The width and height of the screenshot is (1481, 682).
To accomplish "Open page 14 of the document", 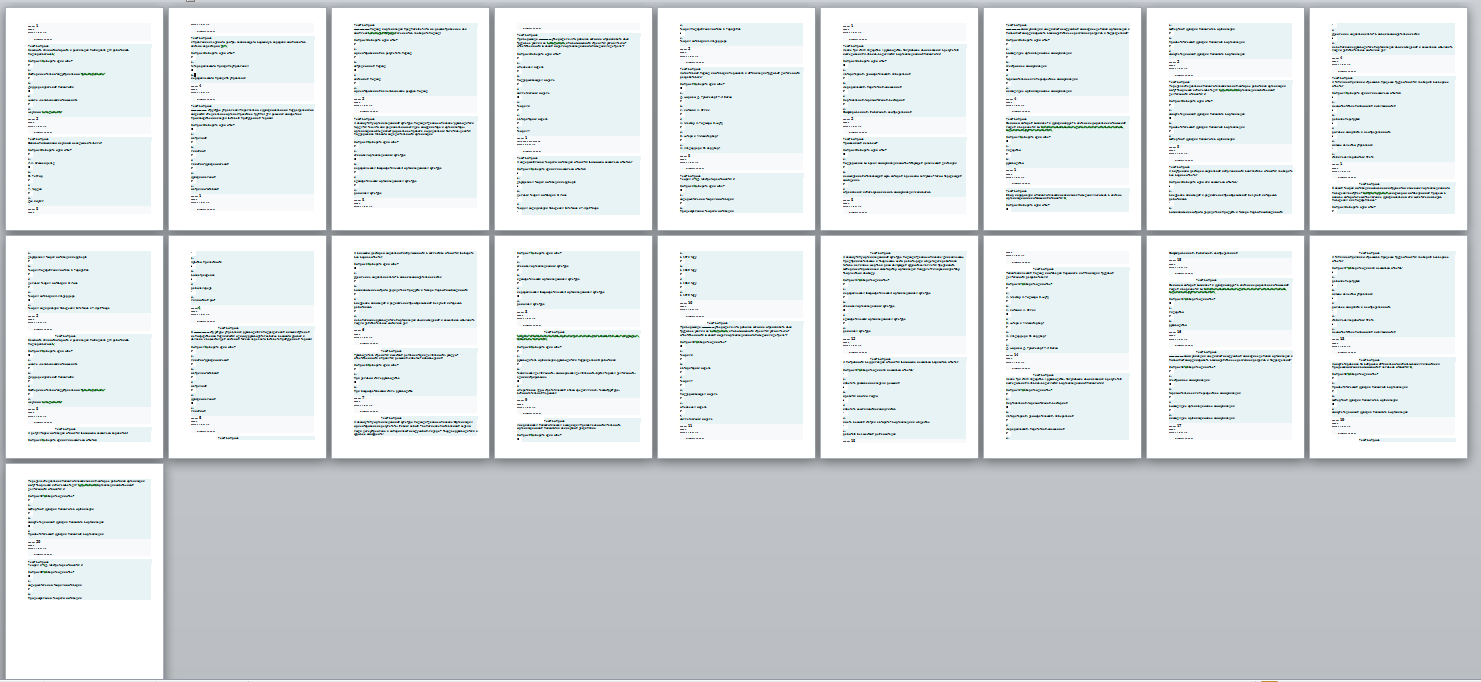I will coord(736,347).
